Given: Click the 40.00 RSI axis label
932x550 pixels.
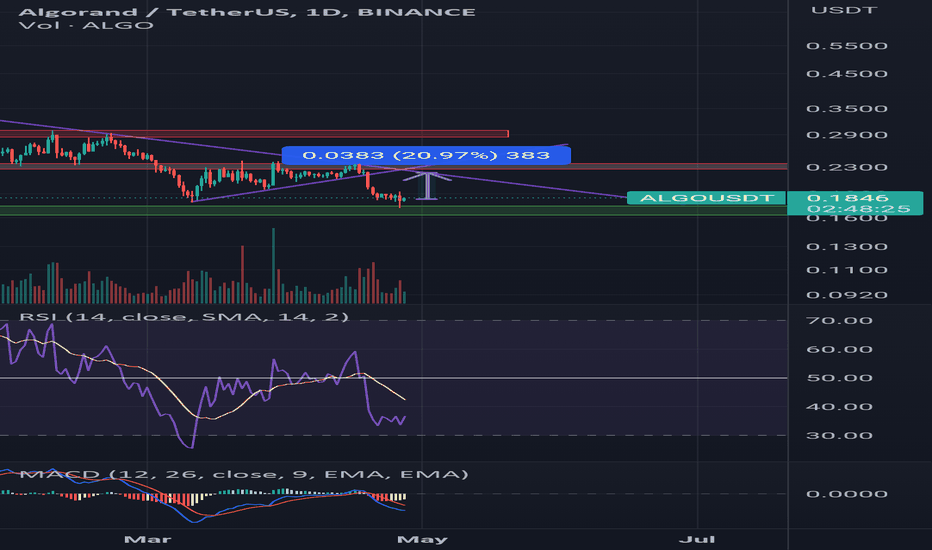Looking at the screenshot, I should [x=839, y=407].
